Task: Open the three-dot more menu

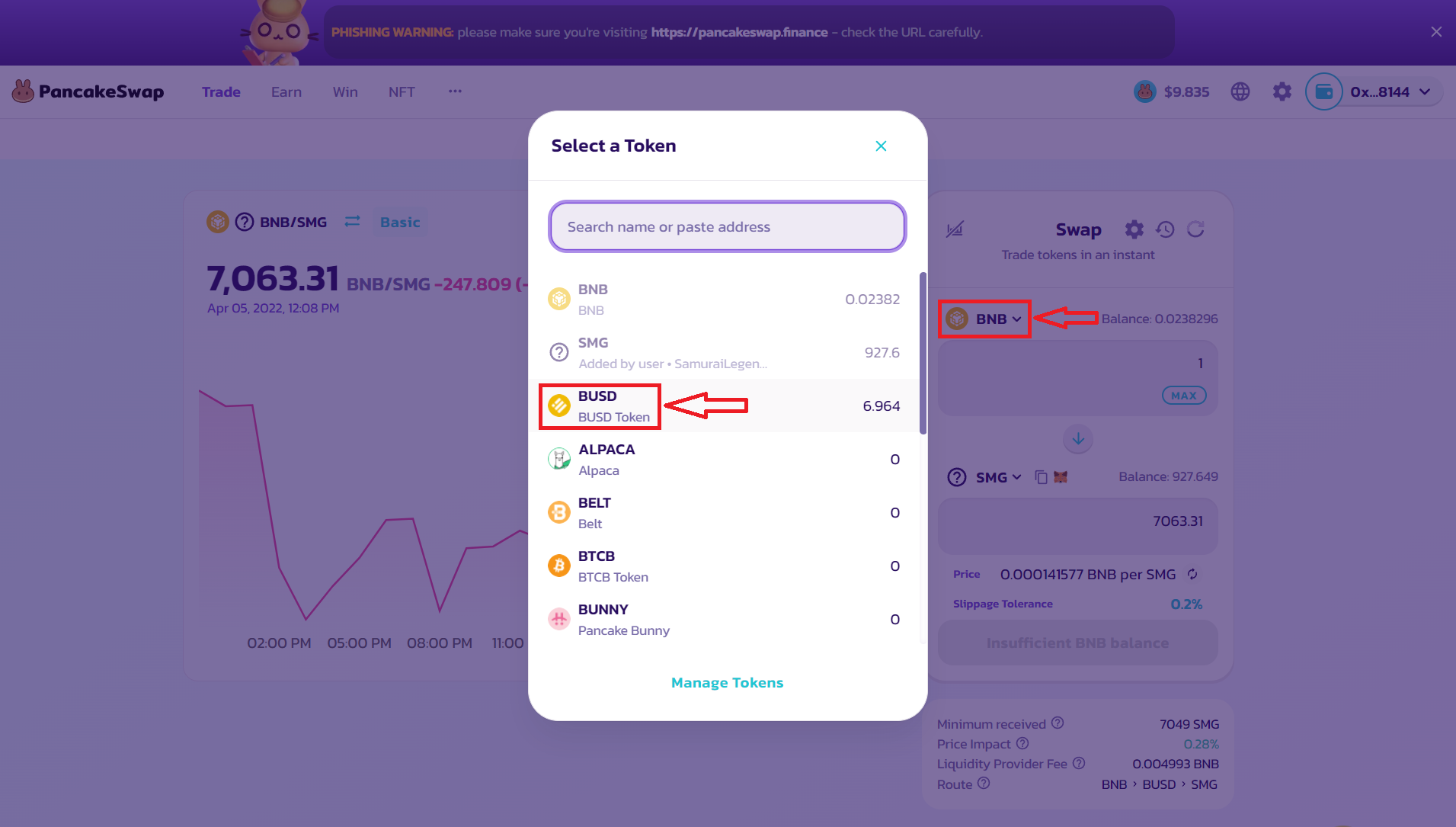Action: click(455, 91)
